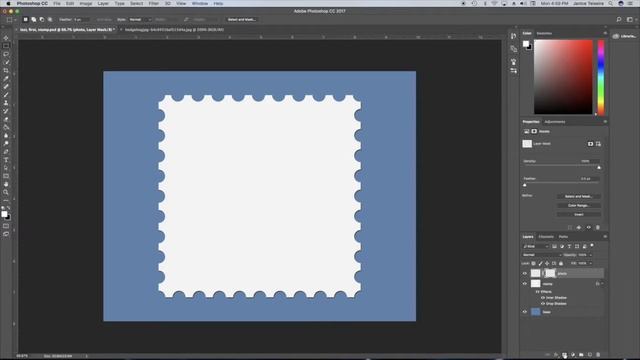Toggle mask visibility eye in Properties panel
The height and width of the screenshot is (360, 640).
point(588,227)
